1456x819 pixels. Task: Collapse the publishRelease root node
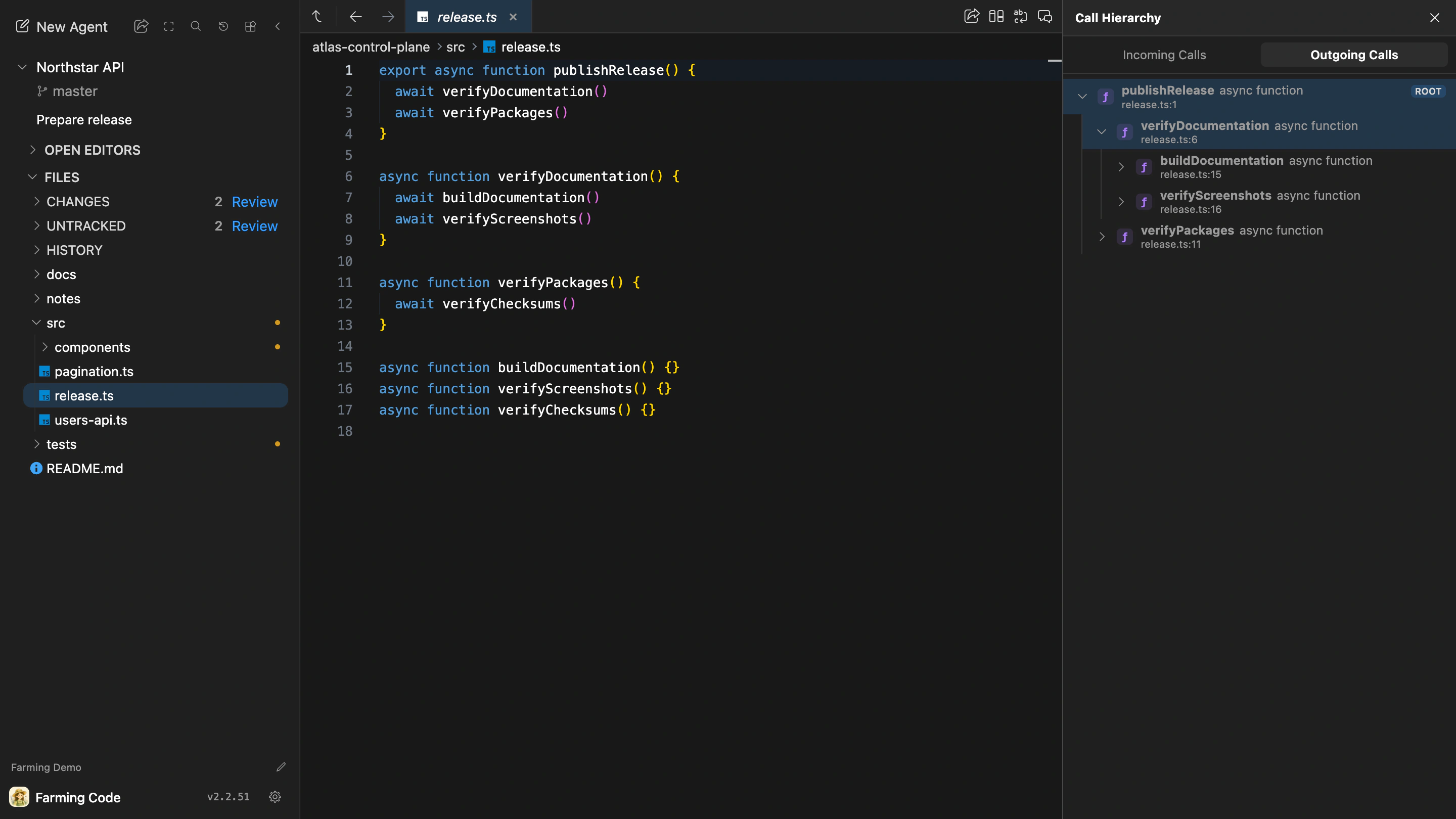(1082, 97)
